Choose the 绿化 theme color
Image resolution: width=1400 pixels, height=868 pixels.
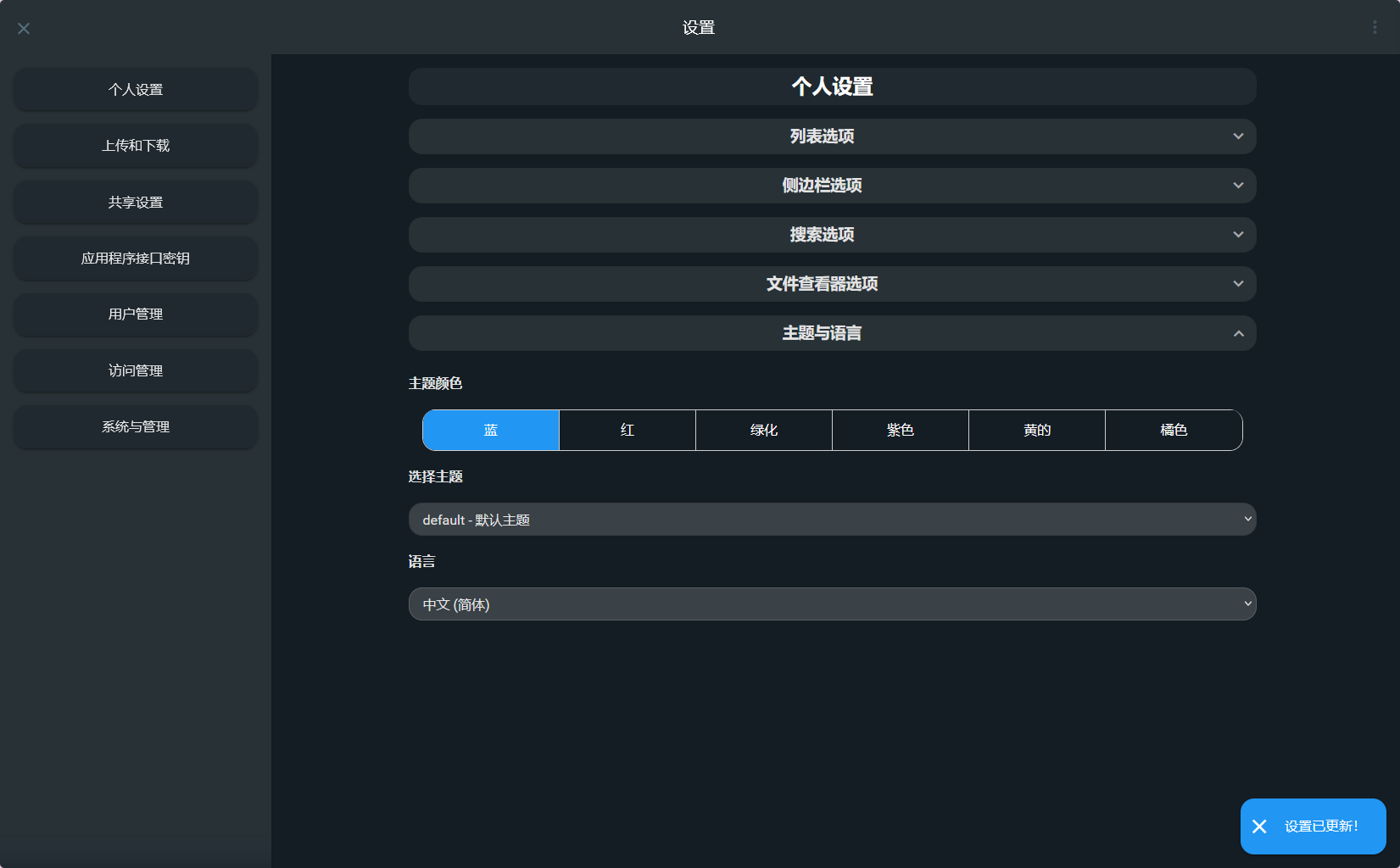(x=763, y=430)
